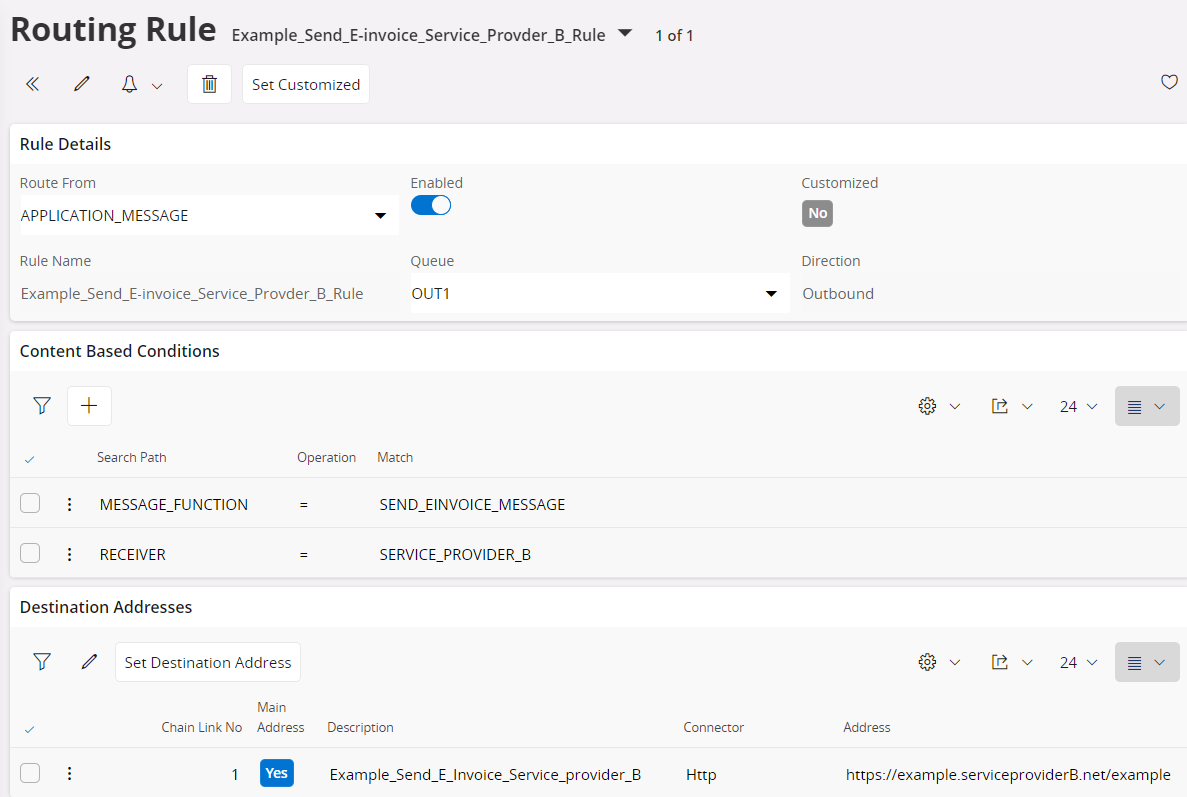Collapse the page using the double-chevron icon

[32, 83]
